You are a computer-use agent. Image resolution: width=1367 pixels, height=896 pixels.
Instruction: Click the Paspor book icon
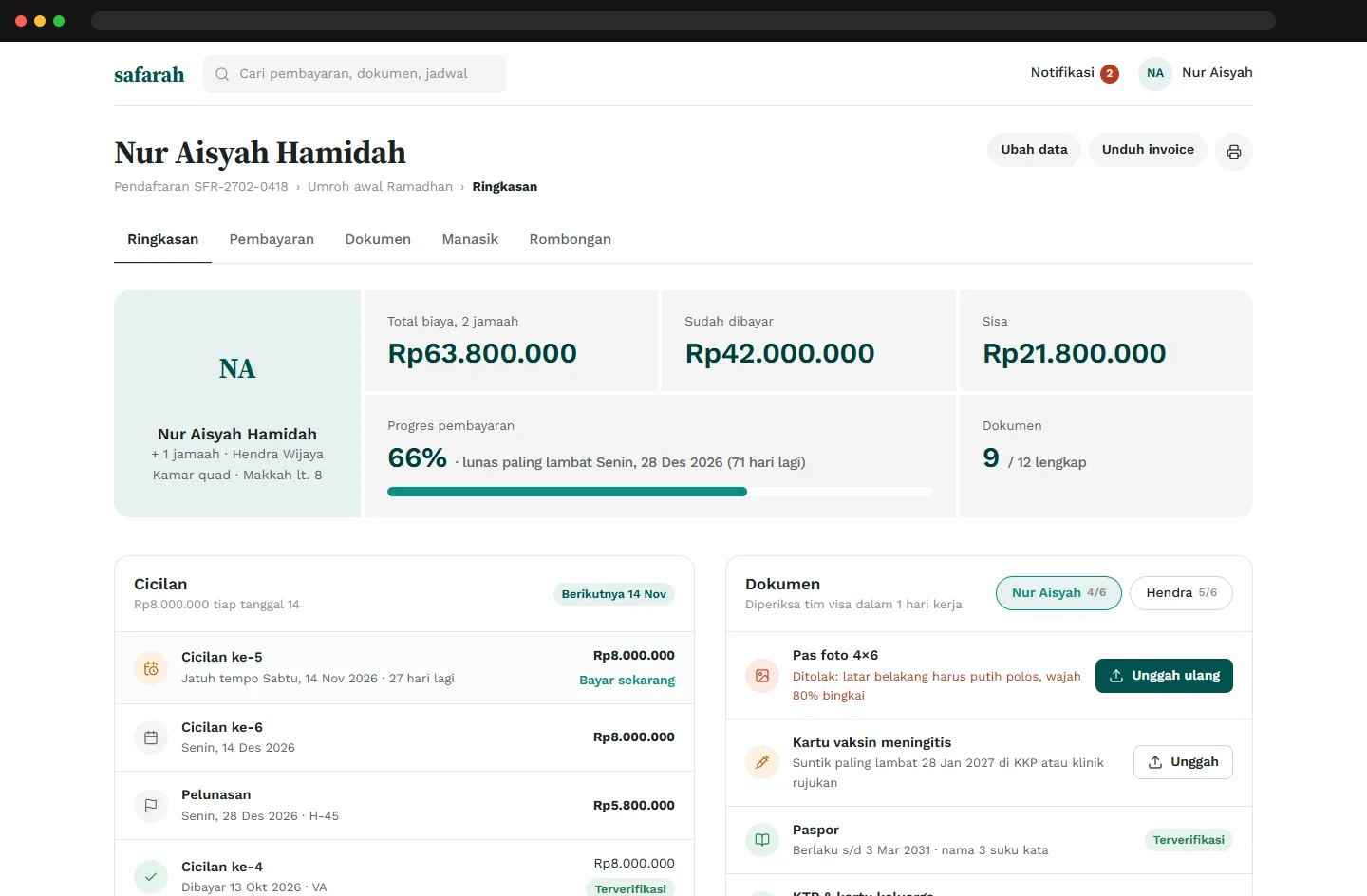coord(762,840)
